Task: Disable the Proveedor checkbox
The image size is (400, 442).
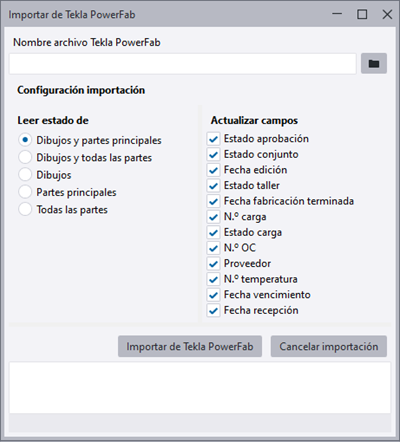Action: point(213,264)
